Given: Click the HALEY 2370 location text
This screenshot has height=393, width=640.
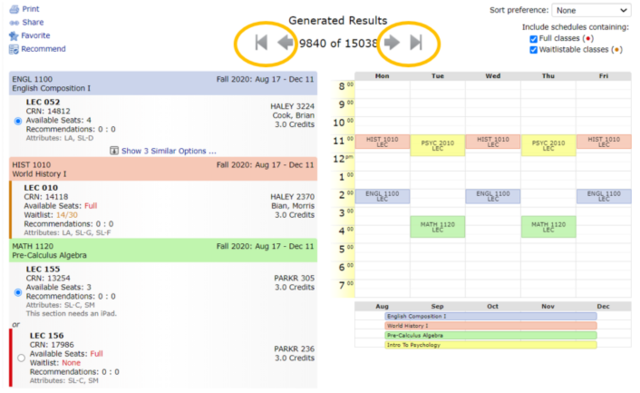Looking at the screenshot, I should 292,197.
